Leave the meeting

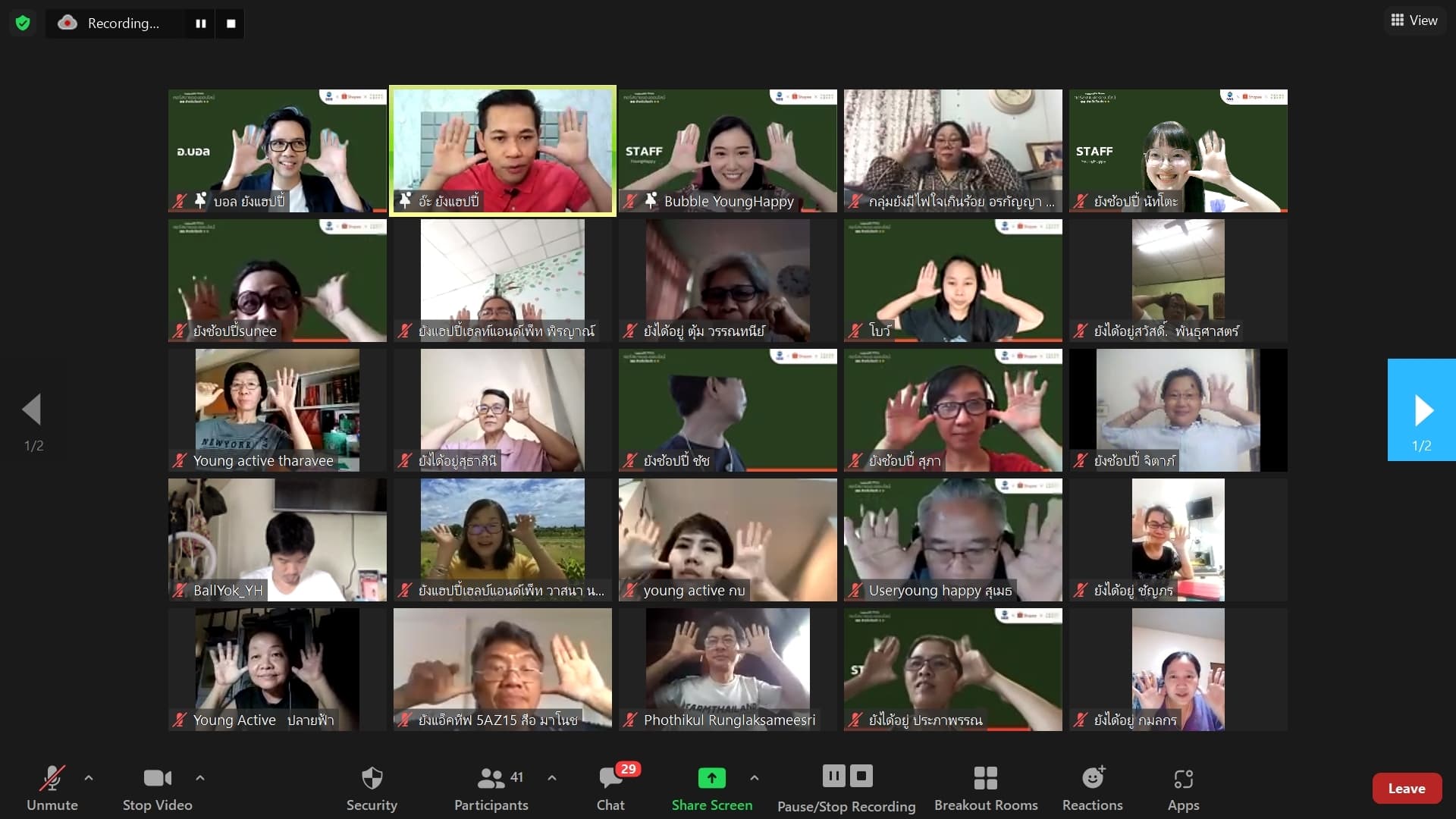(x=1407, y=789)
